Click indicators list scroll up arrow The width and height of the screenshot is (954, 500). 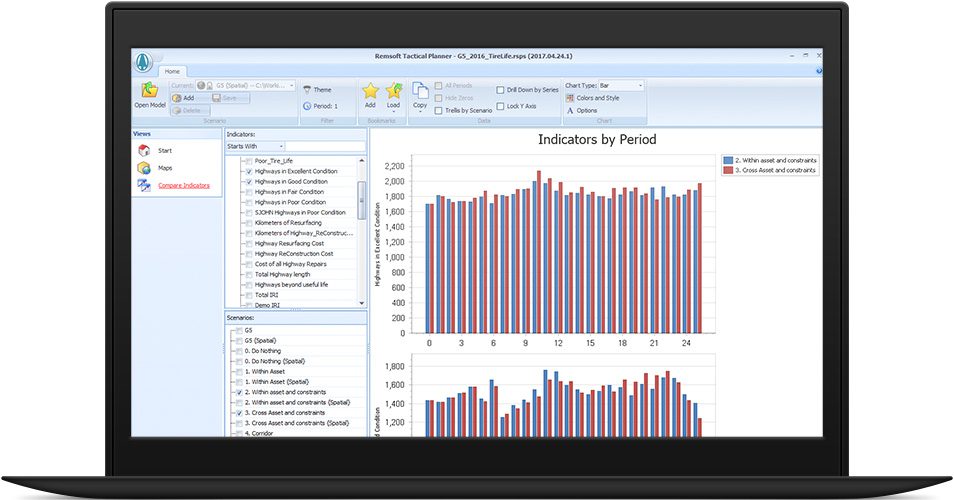361,161
